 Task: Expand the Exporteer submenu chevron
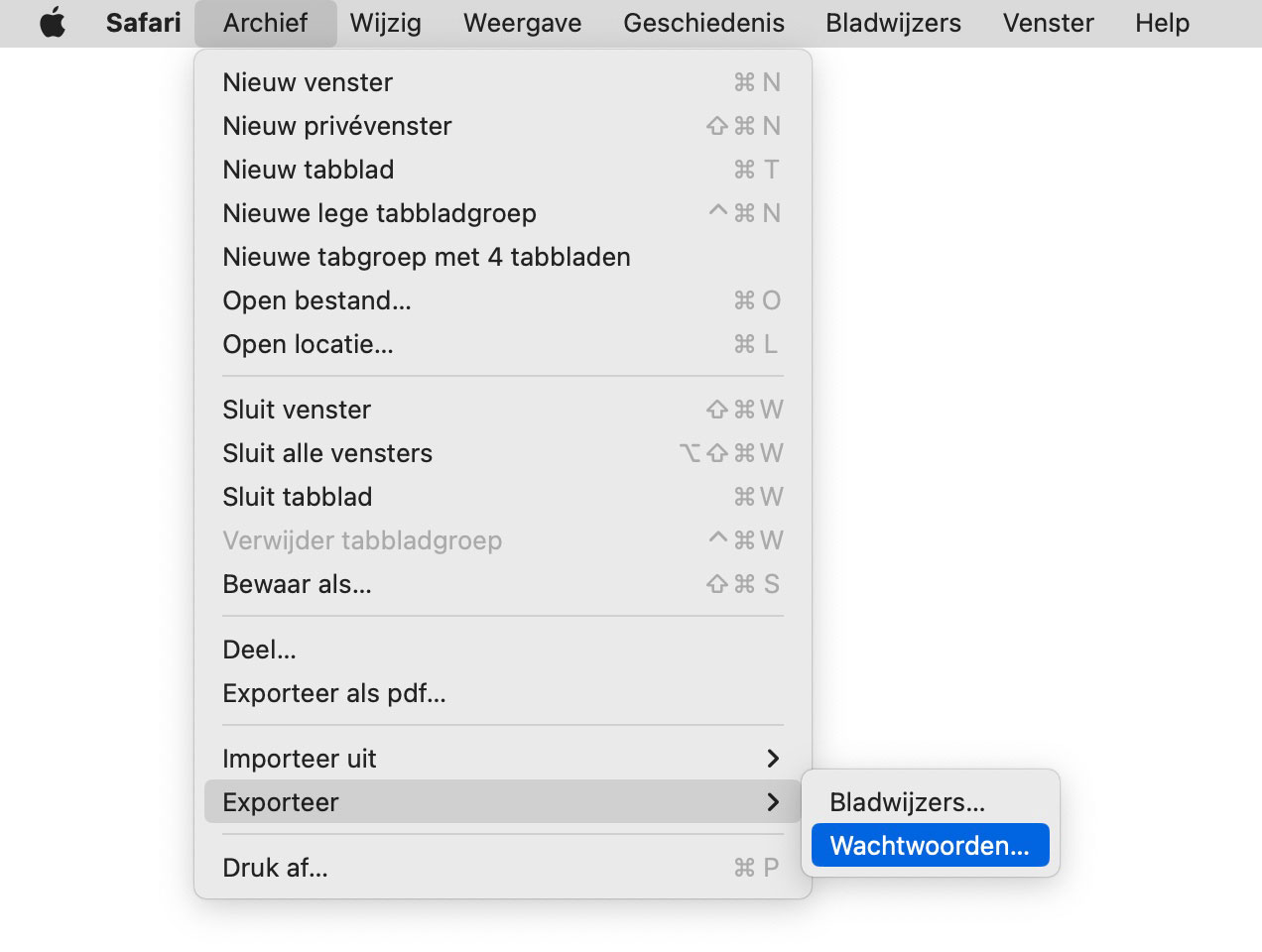click(x=773, y=802)
